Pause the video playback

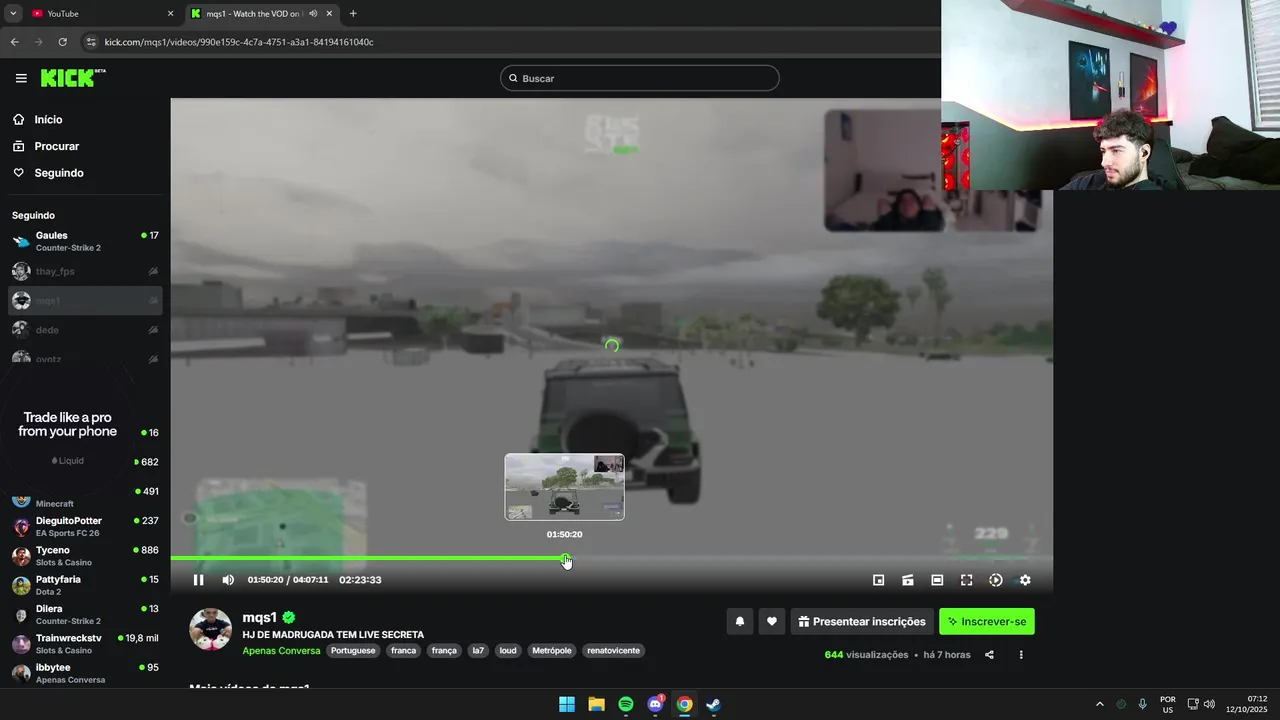[x=198, y=580]
